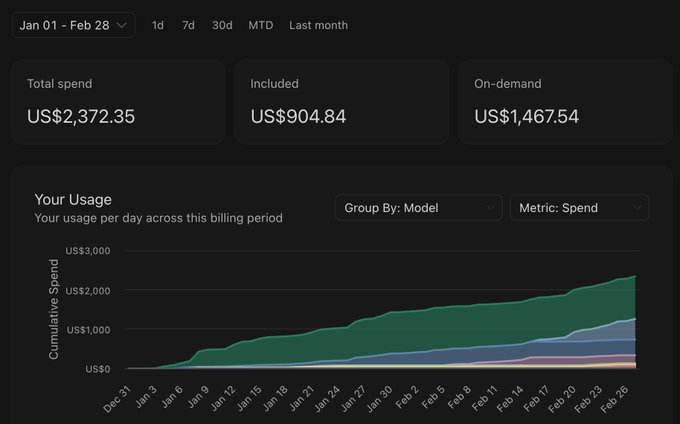The height and width of the screenshot is (424, 680).
Task: Click the Included US$904.84 card
Action: (x=342, y=102)
